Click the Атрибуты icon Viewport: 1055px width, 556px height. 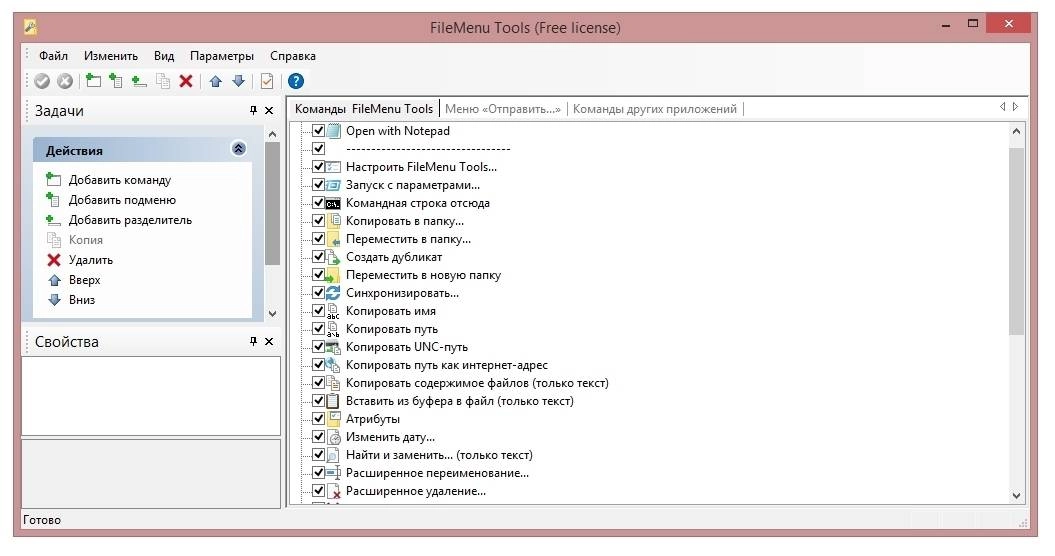334,419
